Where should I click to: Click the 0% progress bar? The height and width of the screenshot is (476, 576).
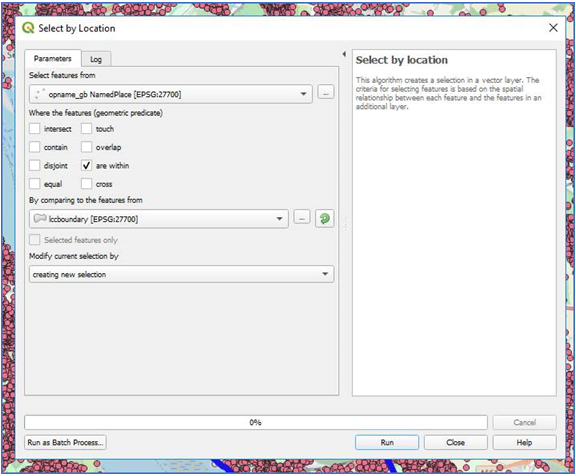[256, 422]
